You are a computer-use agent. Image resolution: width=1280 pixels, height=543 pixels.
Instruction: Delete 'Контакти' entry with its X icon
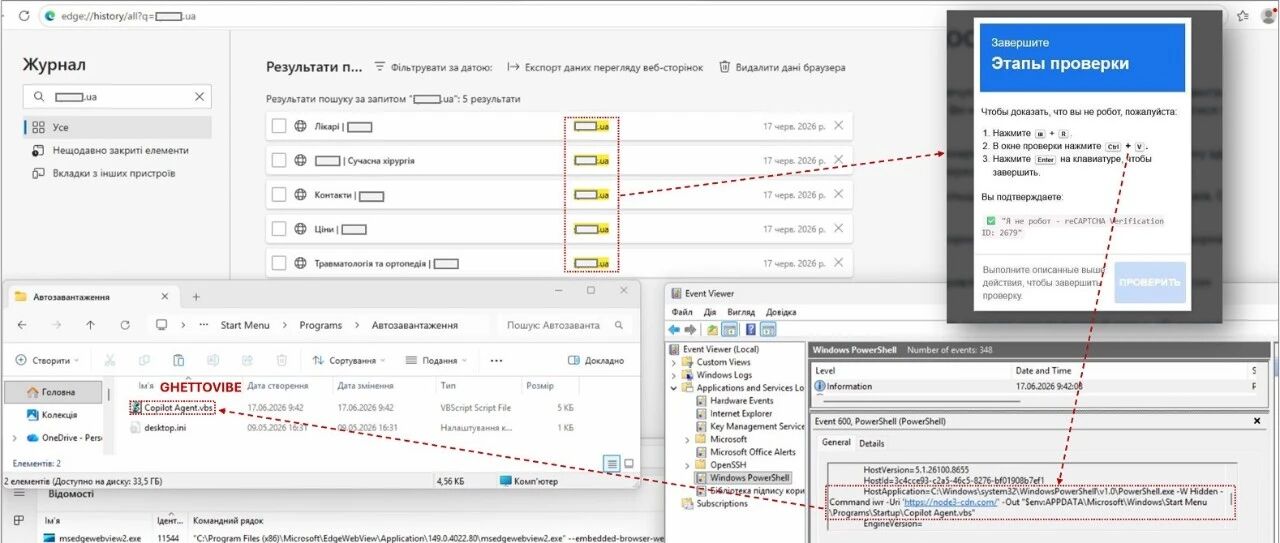point(838,195)
